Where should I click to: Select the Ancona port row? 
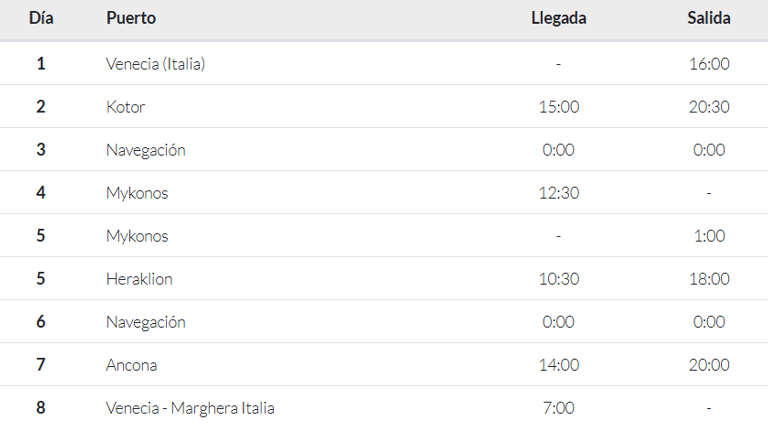tap(384, 365)
